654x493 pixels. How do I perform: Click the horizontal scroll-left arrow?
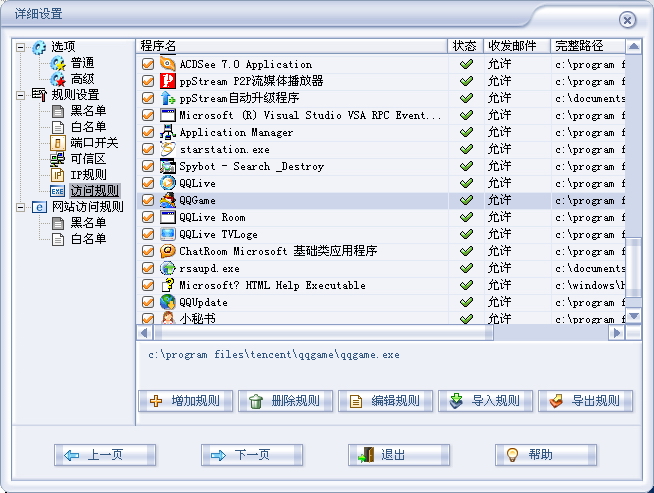click(144, 333)
